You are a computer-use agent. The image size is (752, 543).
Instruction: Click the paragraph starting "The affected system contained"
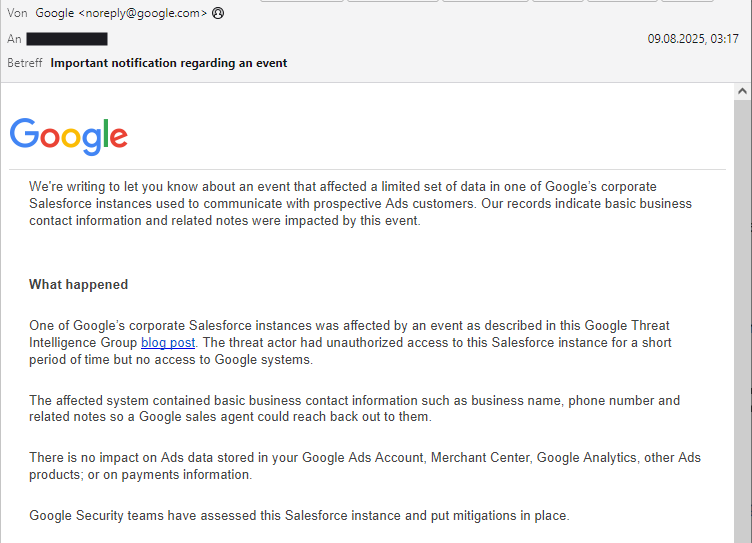(x=354, y=409)
